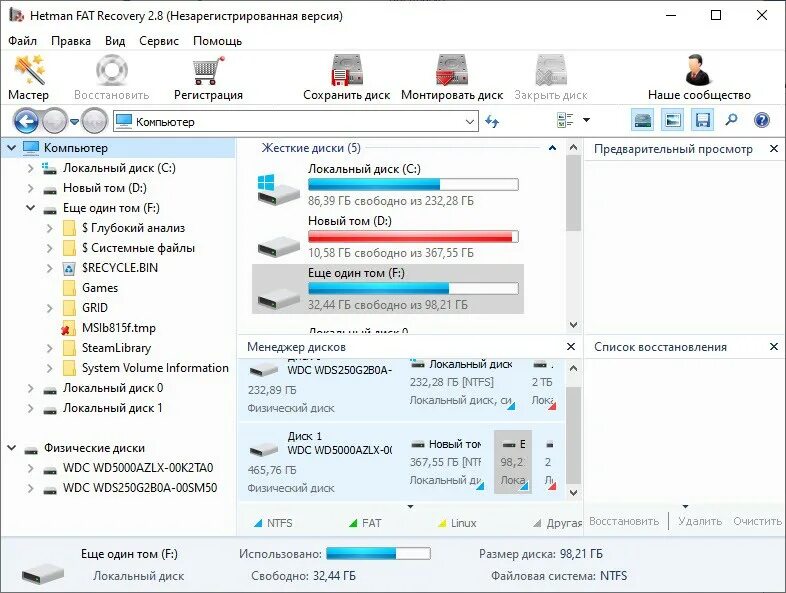Click the deleted MSIb815f.tmp file
786x593 pixels.
click(119, 328)
